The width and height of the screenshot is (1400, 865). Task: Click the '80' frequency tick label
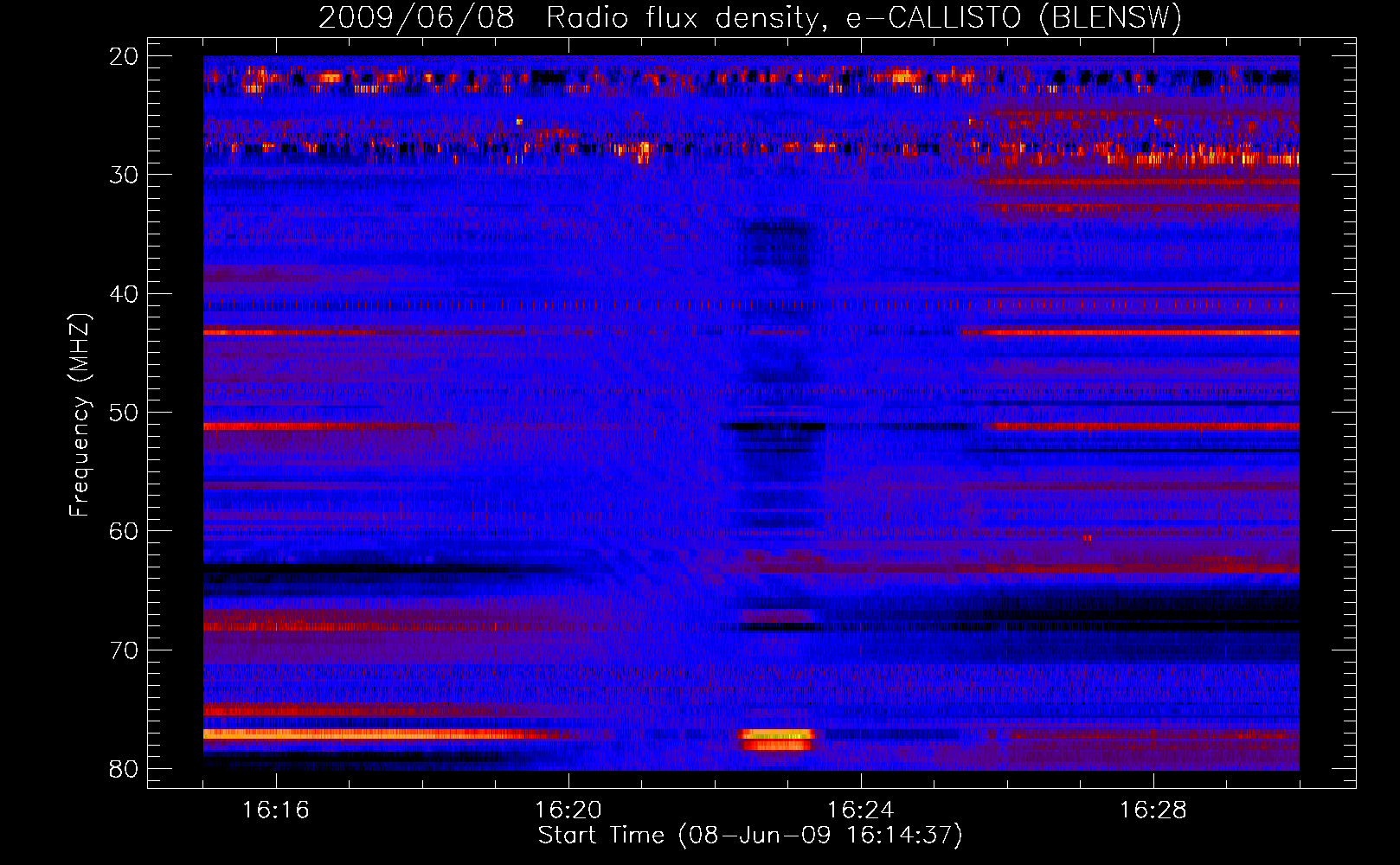point(125,769)
